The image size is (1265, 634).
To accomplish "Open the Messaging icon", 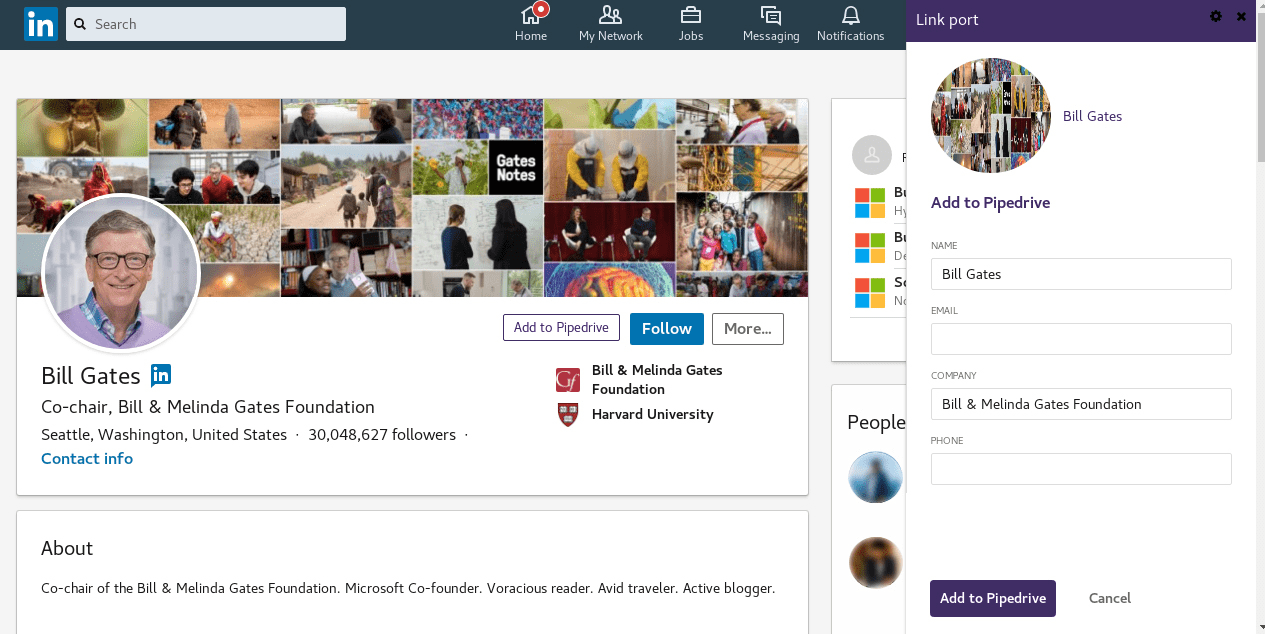I will 770,14.
